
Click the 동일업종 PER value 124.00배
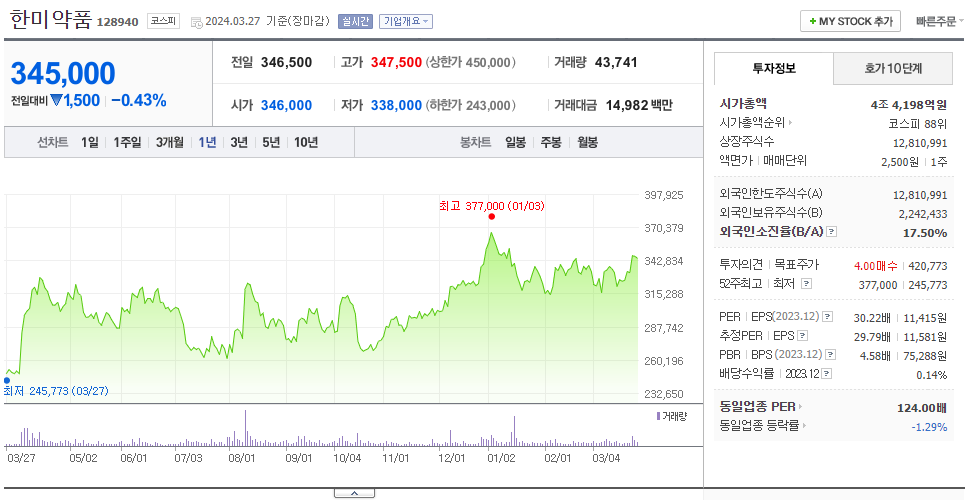pyautogui.click(x=922, y=408)
